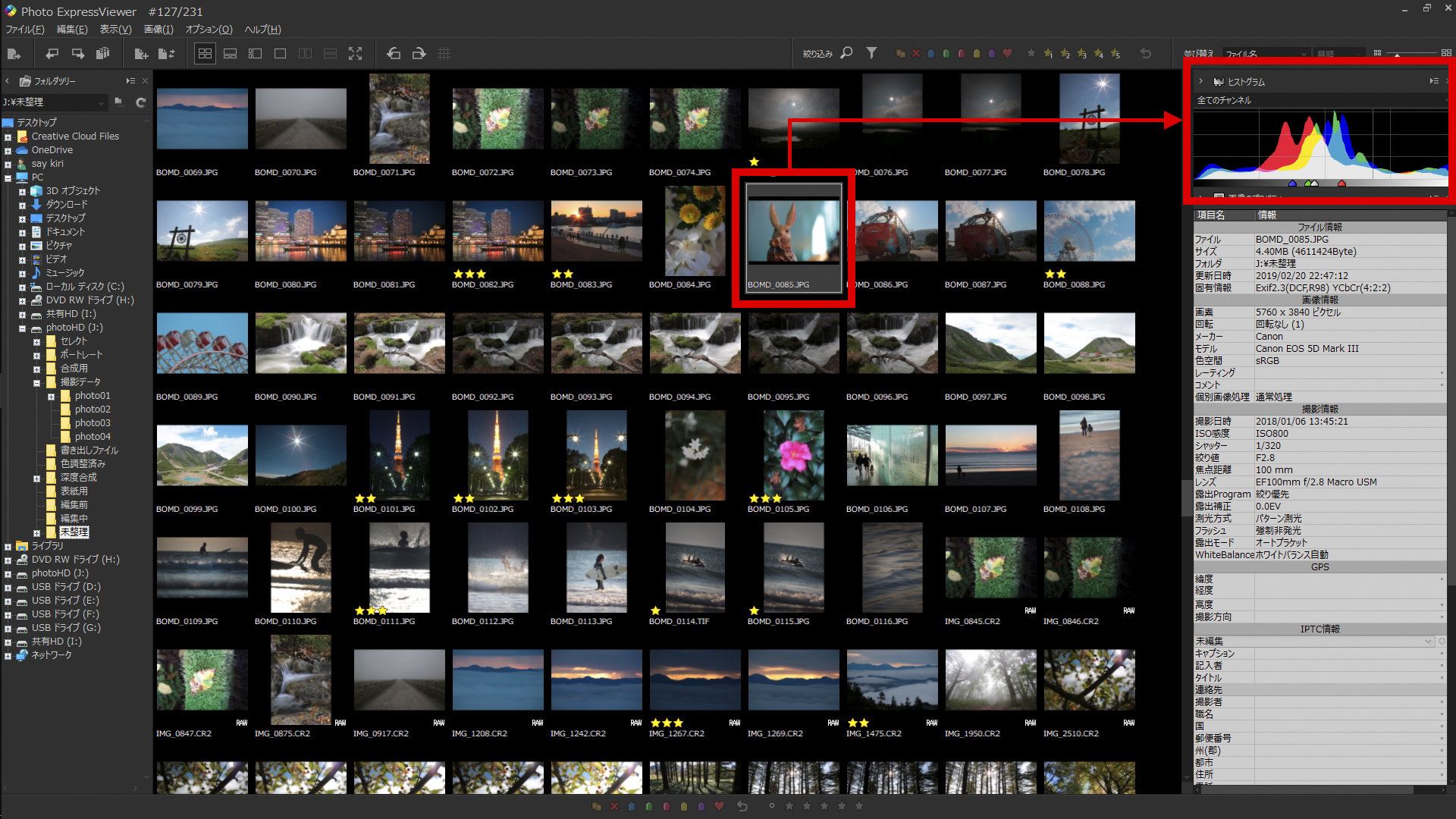The width and height of the screenshot is (1456, 819).
Task: Click the rotate left toolbar icon
Action: click(394, 54)
